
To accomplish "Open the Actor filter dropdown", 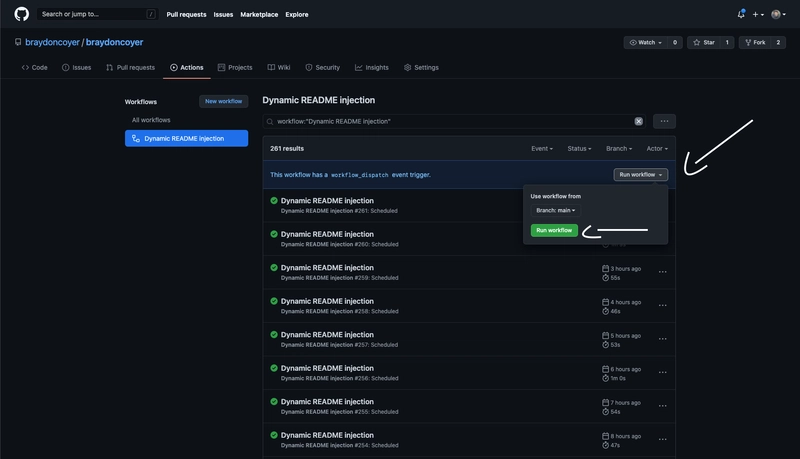I will (x=657, y=148).
